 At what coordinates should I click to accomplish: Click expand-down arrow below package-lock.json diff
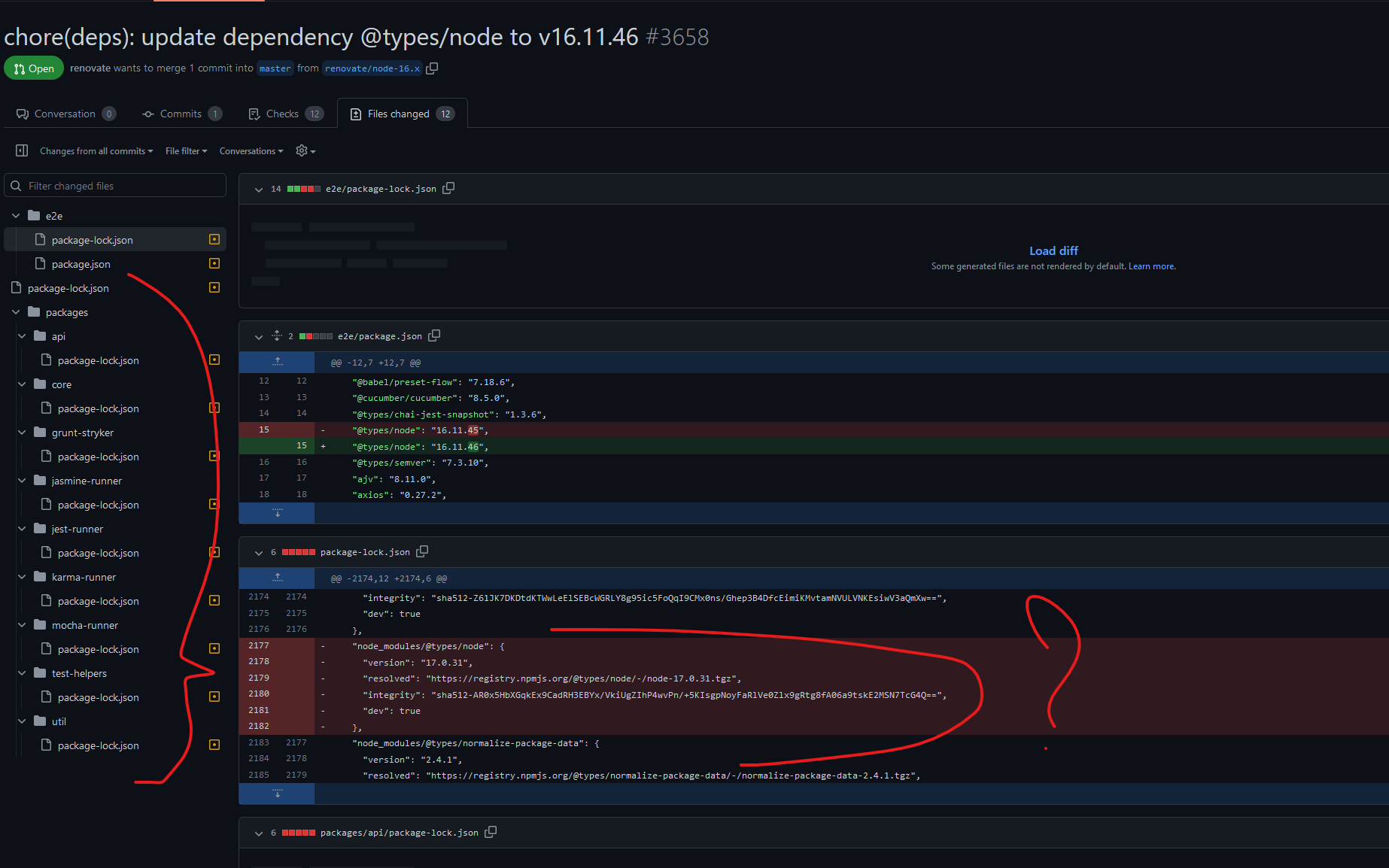(276, 794)
